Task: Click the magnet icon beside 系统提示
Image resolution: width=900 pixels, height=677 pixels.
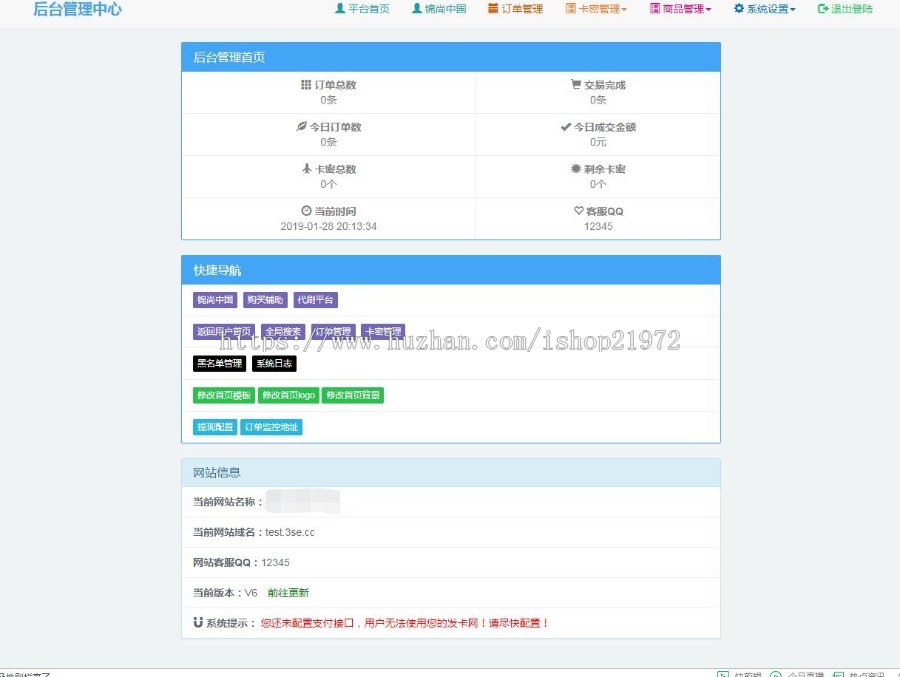Action: click(198, 622)
